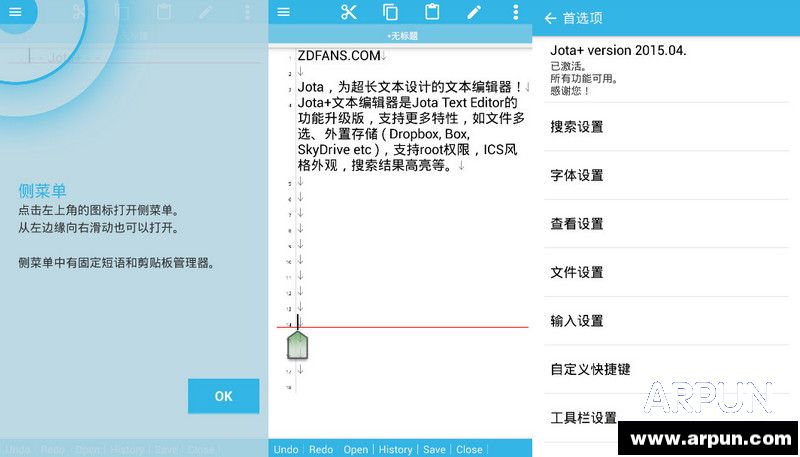
Task: Tap History in the bottom editor toolbar
Action: pyautogui.click(x=395, y=449)
